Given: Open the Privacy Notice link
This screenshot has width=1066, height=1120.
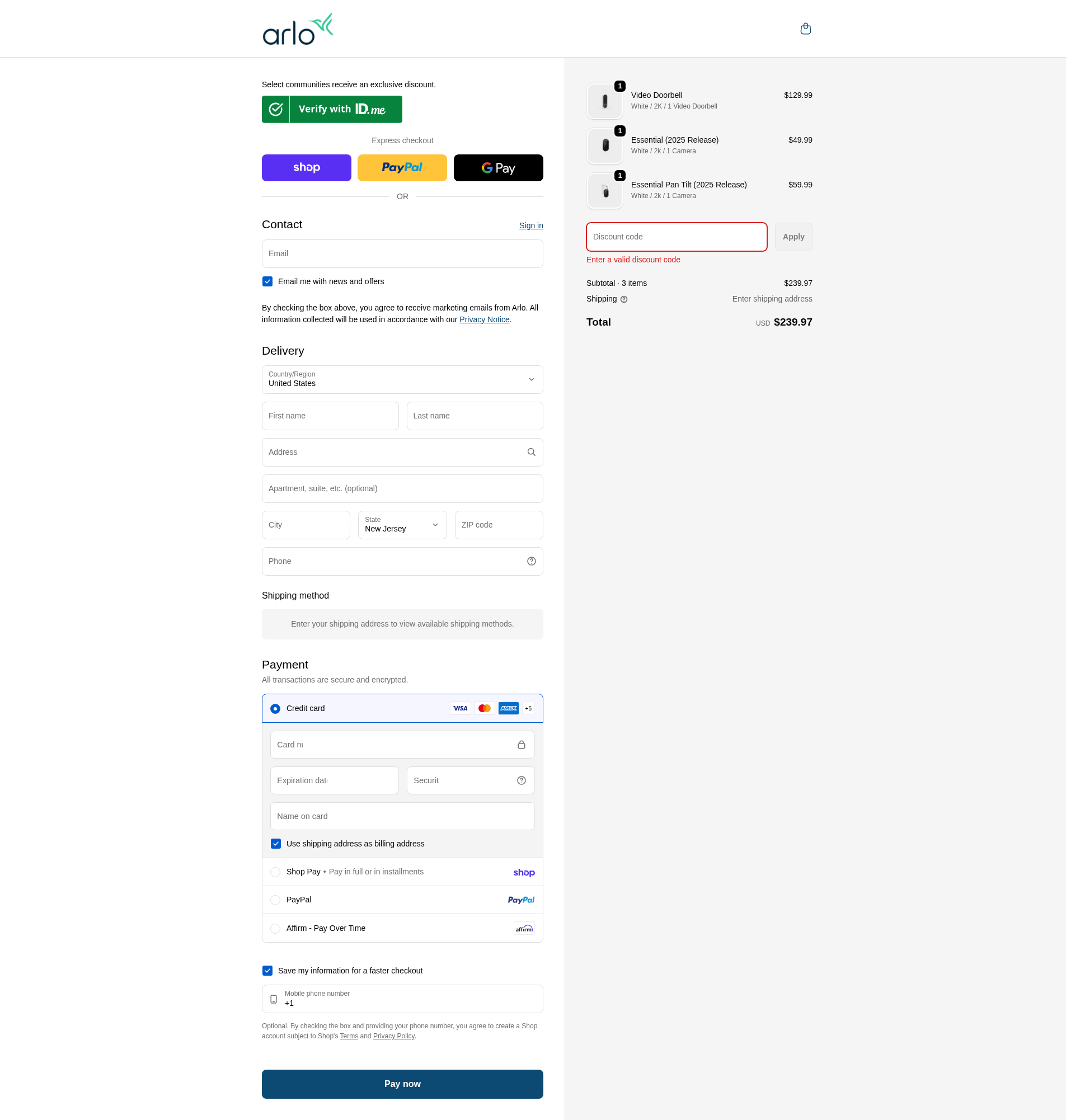Looking at the screenshot, I should click(483, 319).
